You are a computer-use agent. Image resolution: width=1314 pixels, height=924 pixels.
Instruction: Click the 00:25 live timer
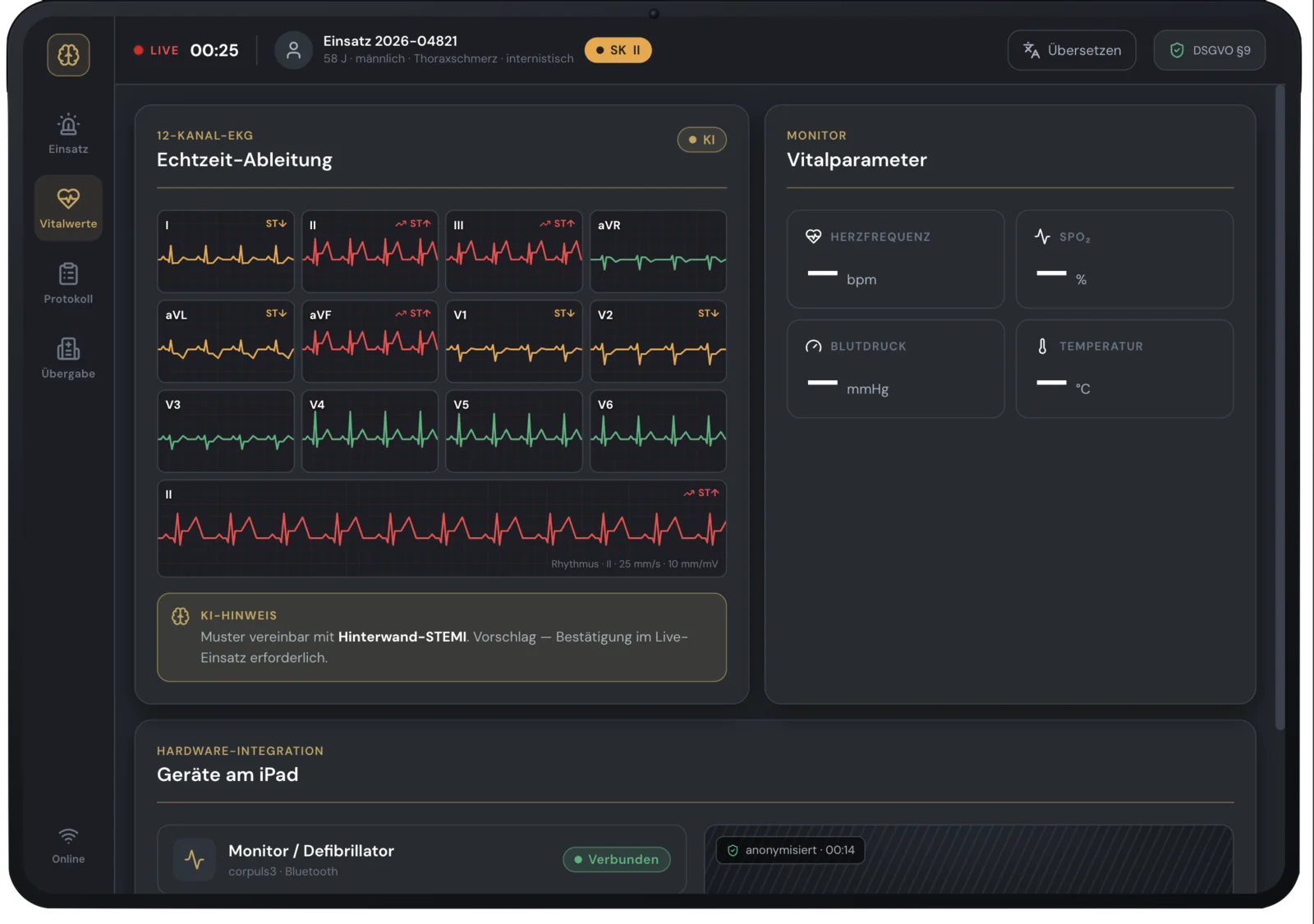[214, 50]
